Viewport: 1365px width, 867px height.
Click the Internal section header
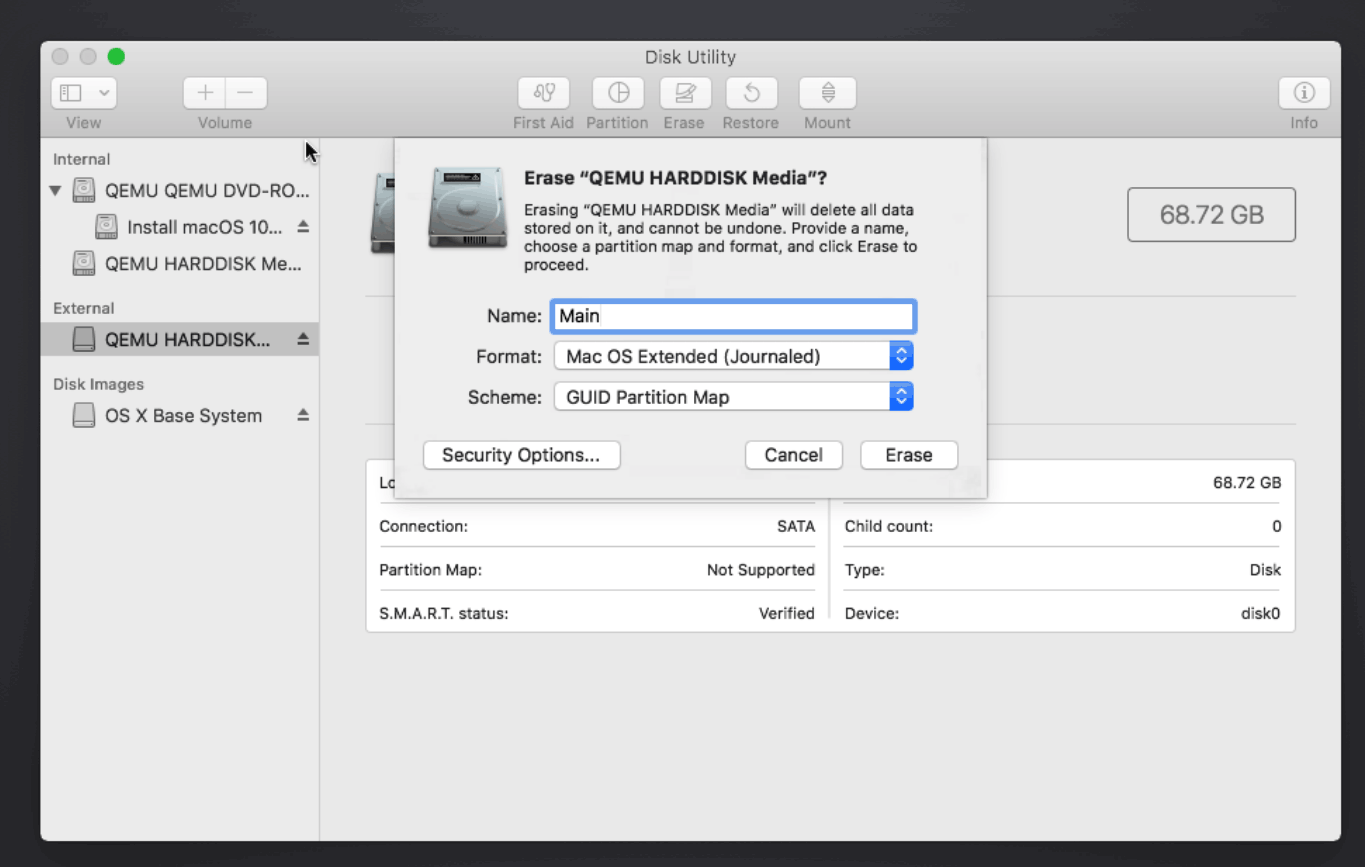82,159
